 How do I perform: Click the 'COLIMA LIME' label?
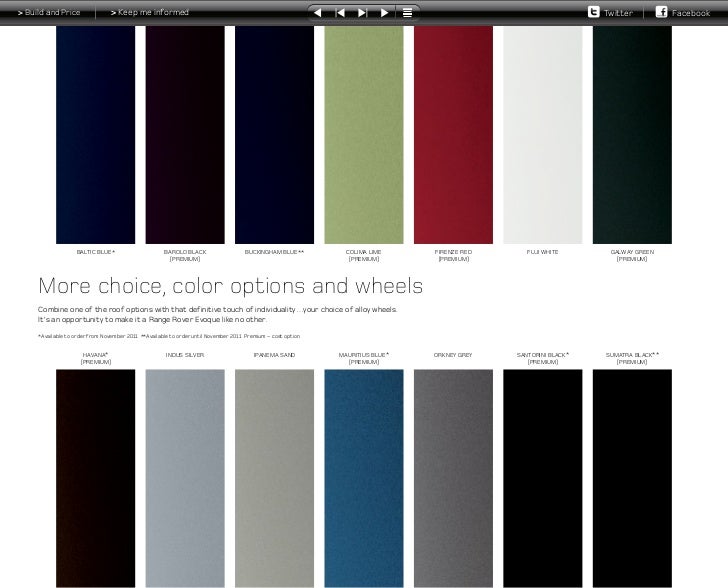[x=364, y=252]
